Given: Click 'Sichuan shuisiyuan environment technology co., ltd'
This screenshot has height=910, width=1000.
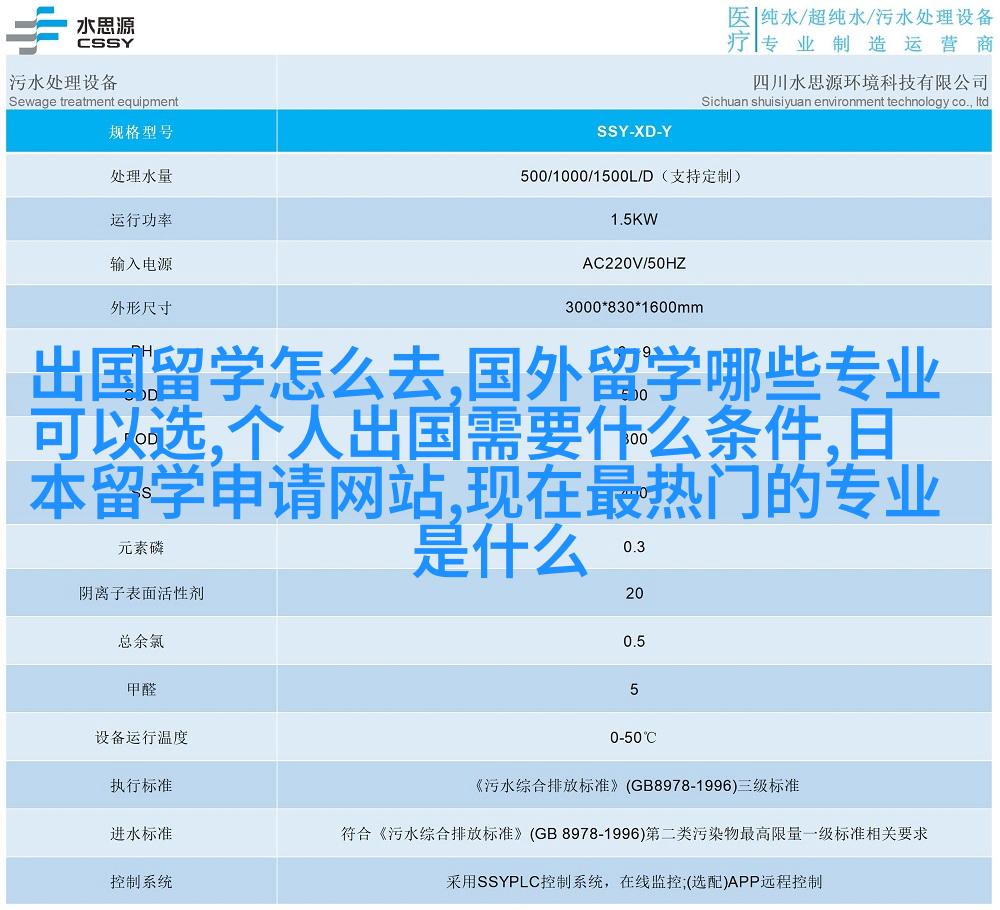Looking at the screenshot, I should point(845,101).
